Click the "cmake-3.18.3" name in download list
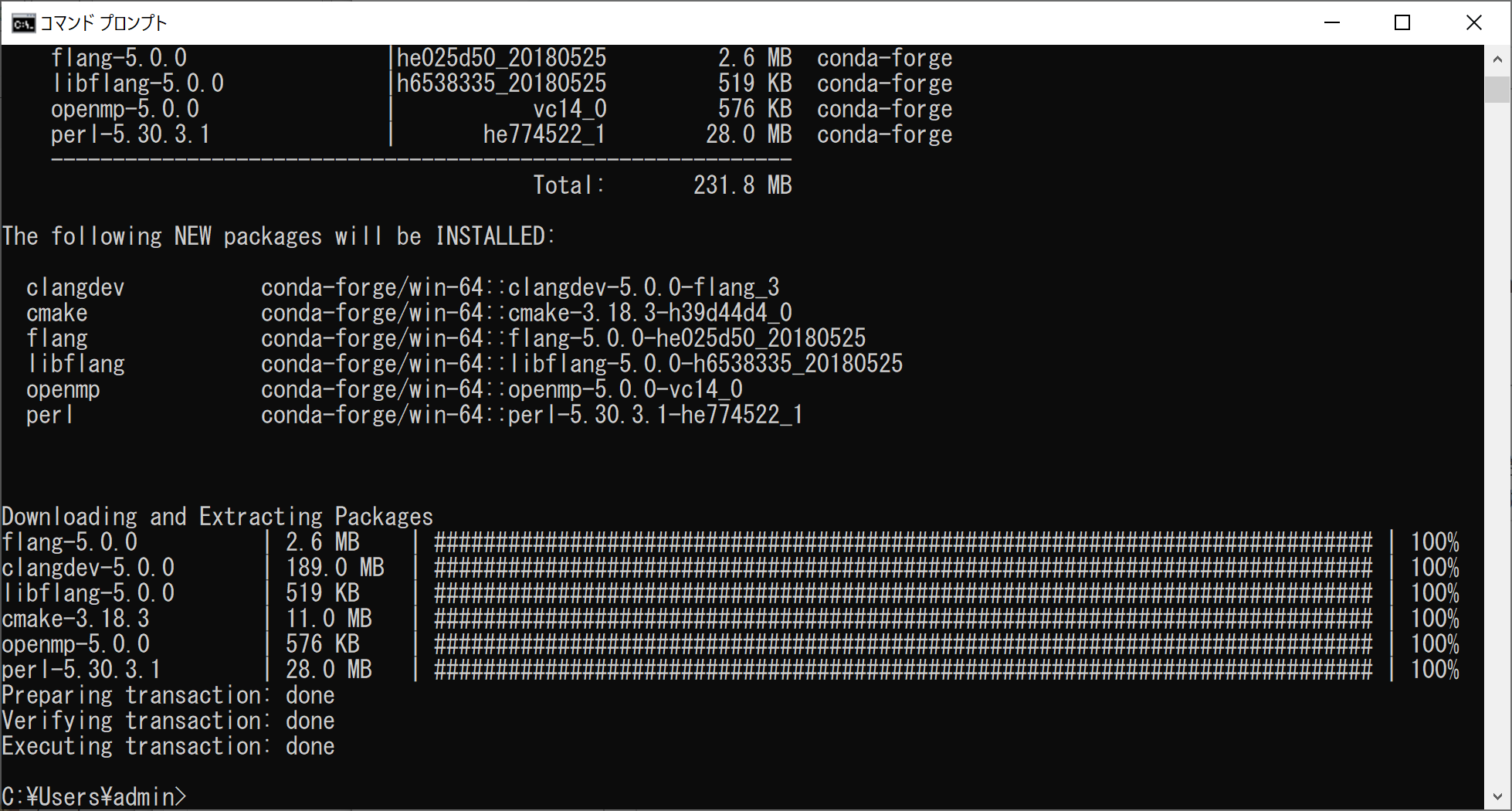 coord(76,619)
